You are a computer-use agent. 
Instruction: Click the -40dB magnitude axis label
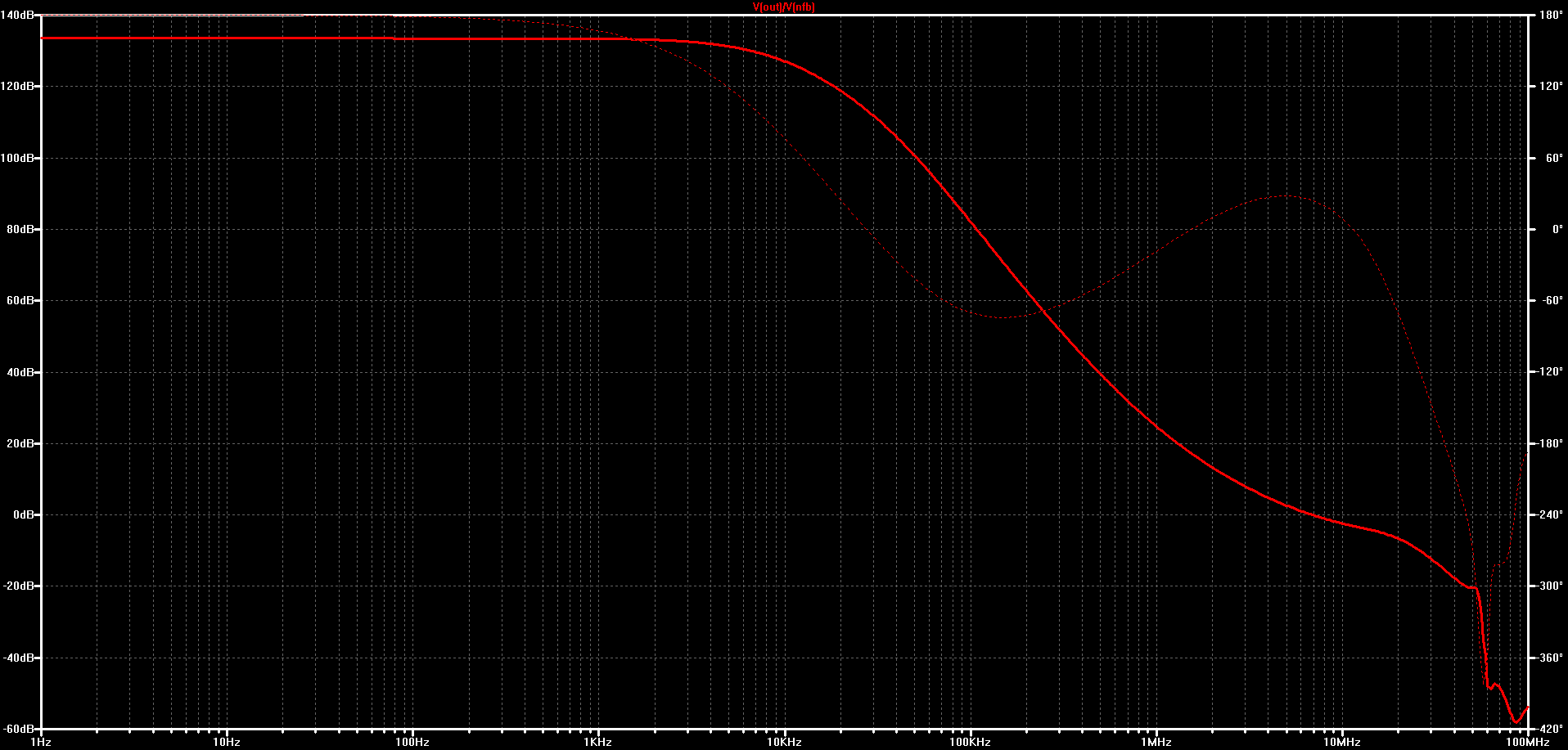tap(18, 658)
